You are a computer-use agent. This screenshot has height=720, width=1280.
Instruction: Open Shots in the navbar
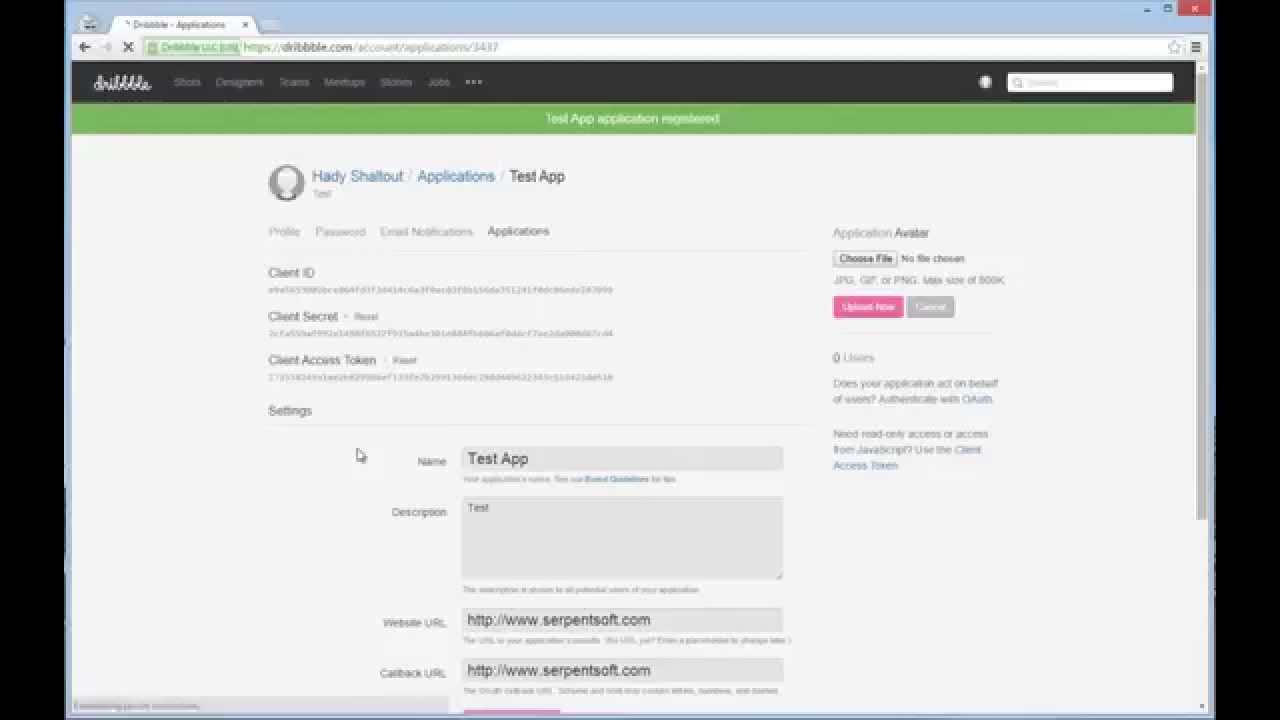187,82
